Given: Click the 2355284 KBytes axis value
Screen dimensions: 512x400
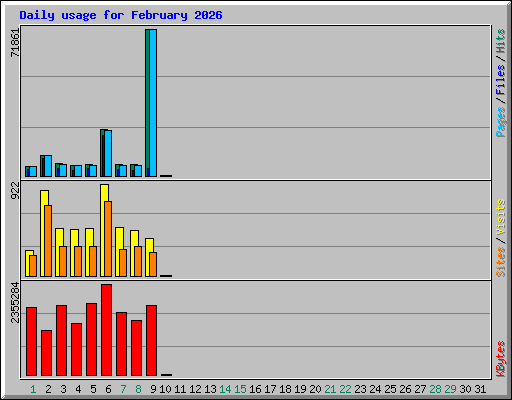Looking at the screenshot, I should click(15, 303).
